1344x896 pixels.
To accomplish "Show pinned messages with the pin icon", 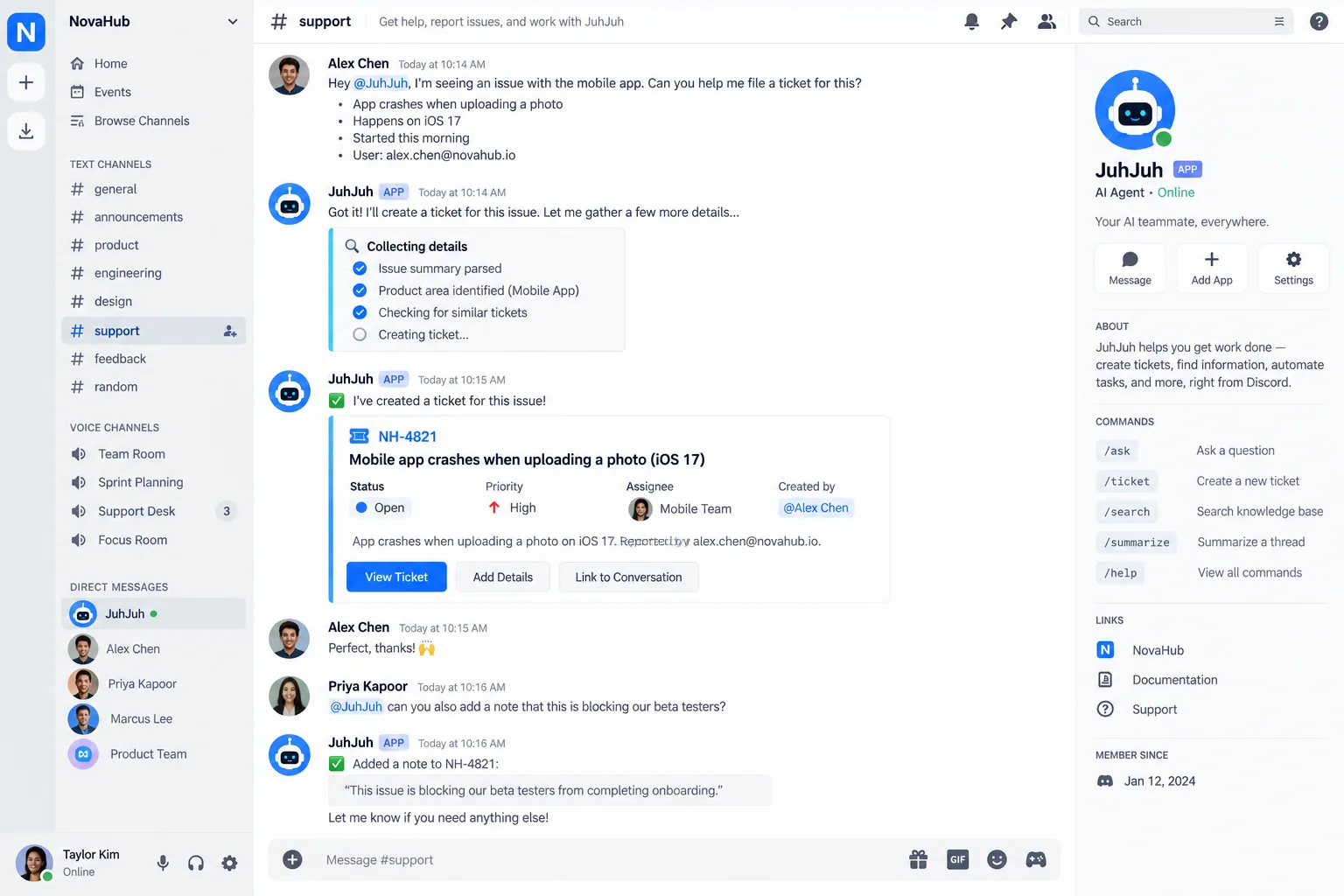I will click(x=1009, y=22).
